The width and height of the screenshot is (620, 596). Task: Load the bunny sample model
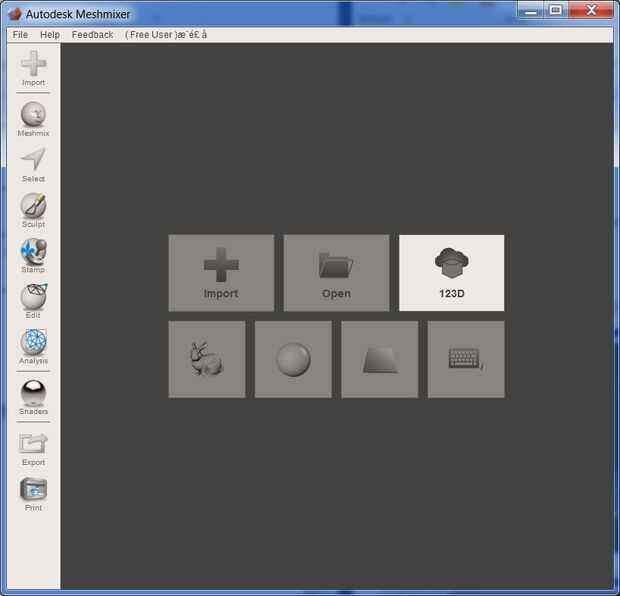[x=207, y=359]
